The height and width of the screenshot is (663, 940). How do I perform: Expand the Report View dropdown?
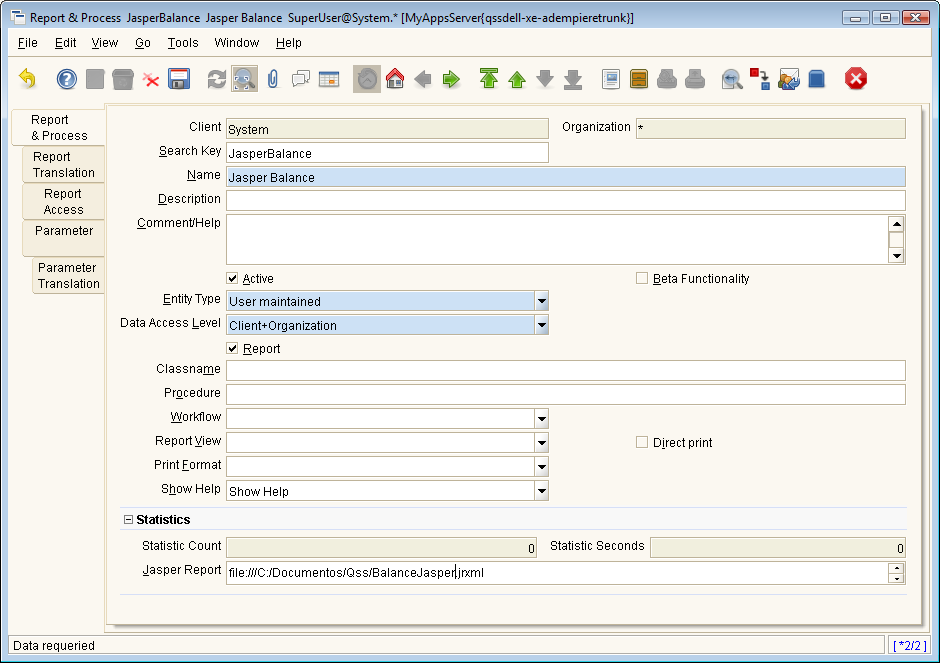coord(541,442)
